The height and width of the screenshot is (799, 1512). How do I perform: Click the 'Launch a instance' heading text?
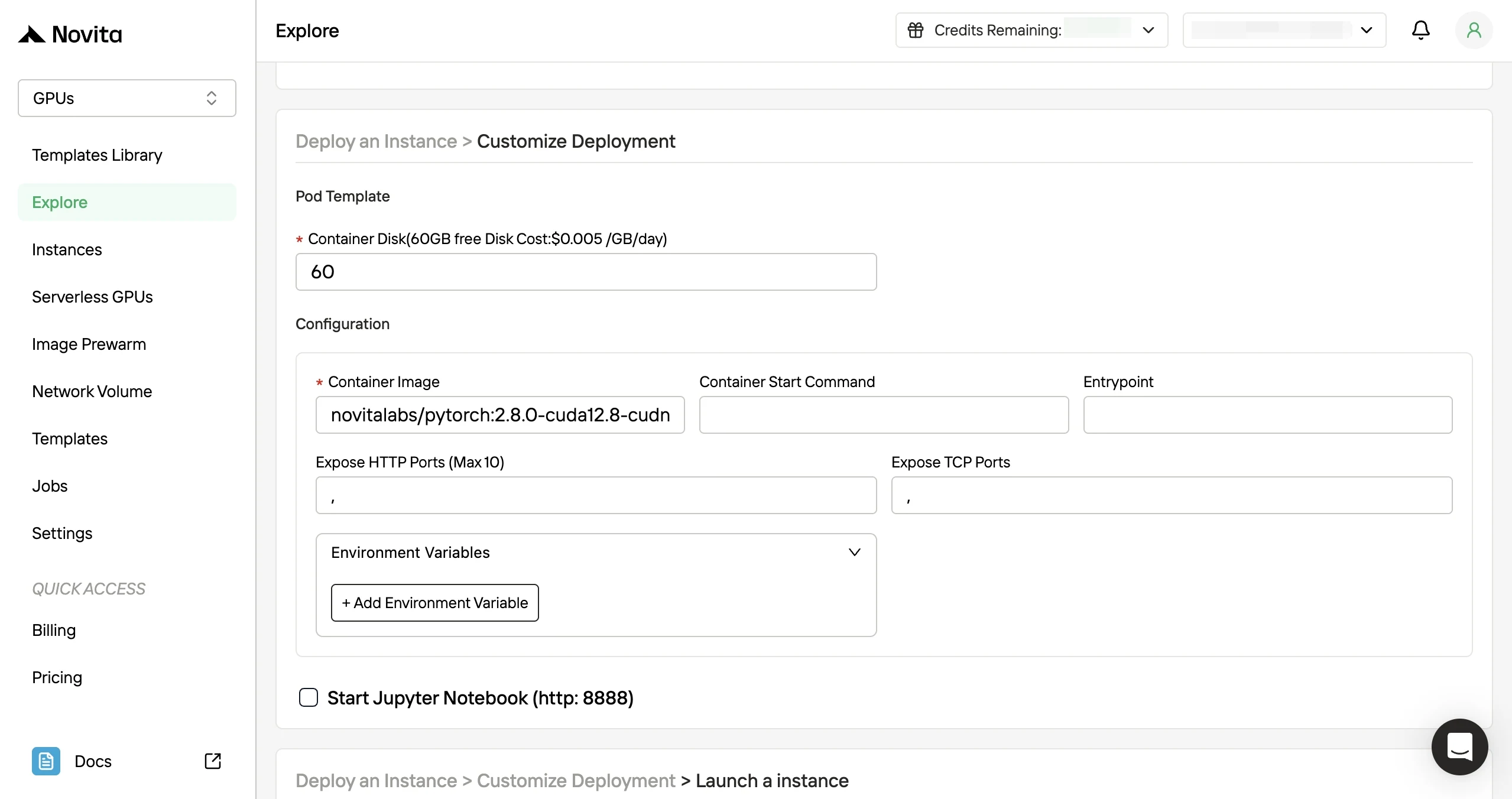[772, 781]
